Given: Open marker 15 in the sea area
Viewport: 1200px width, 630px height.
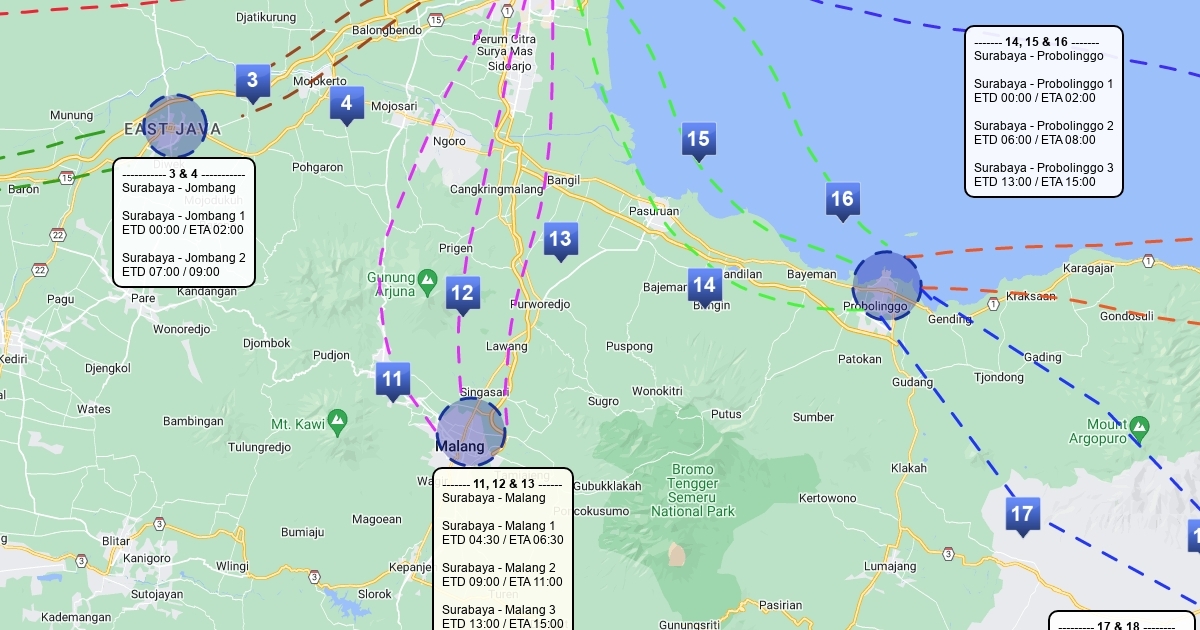Looking at the screenshot, I should coord(698,139).
